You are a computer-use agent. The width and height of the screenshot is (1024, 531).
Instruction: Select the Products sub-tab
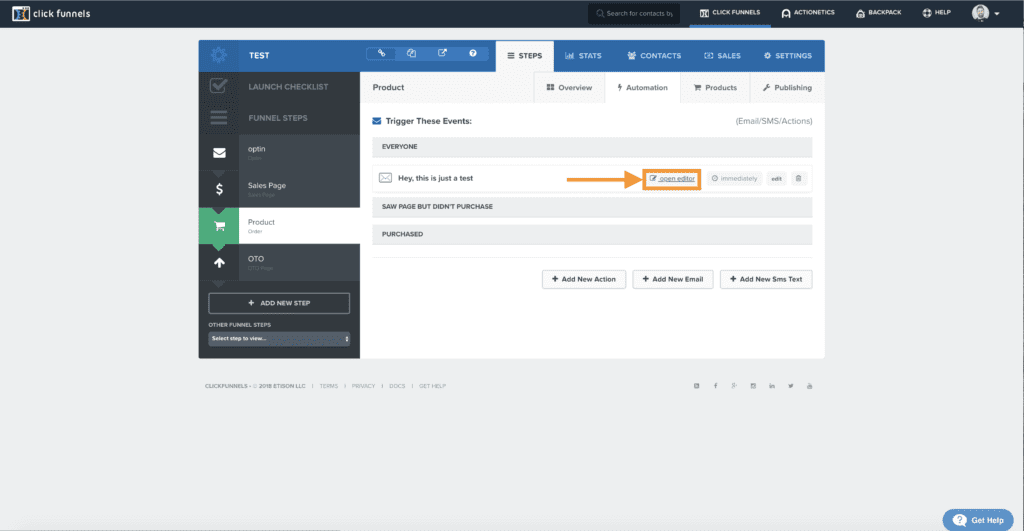click(715, 88)
